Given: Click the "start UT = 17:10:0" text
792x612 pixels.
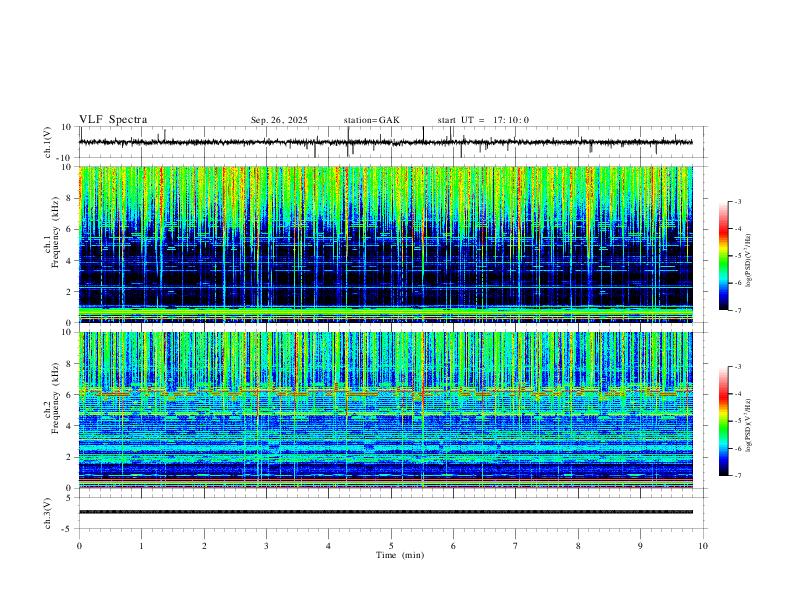Looking at the screenshot, I should 483,120.
